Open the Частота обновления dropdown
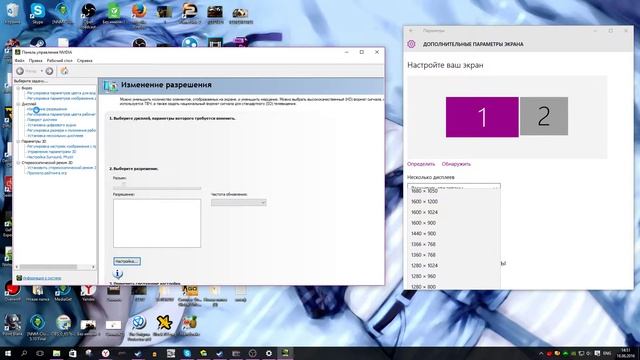The image size is (640, 360). pos(239,202)
